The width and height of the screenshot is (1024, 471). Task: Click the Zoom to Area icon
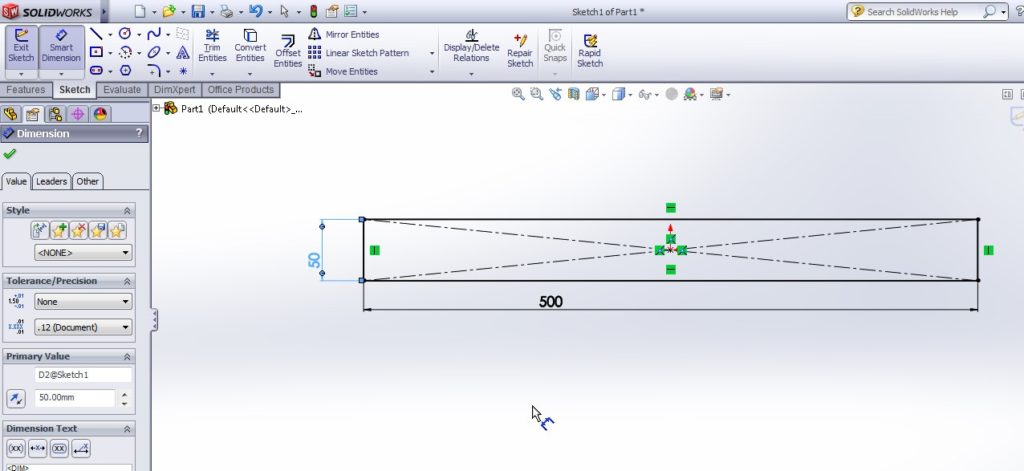536,94
